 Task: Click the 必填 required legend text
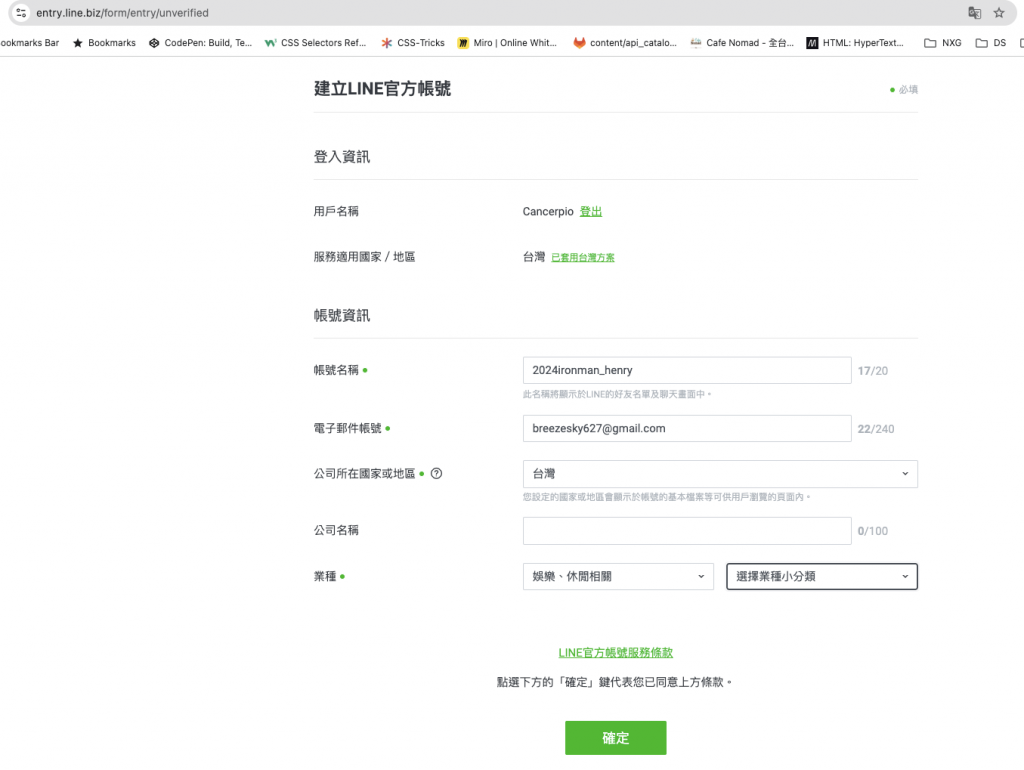[x=908, y=89]
